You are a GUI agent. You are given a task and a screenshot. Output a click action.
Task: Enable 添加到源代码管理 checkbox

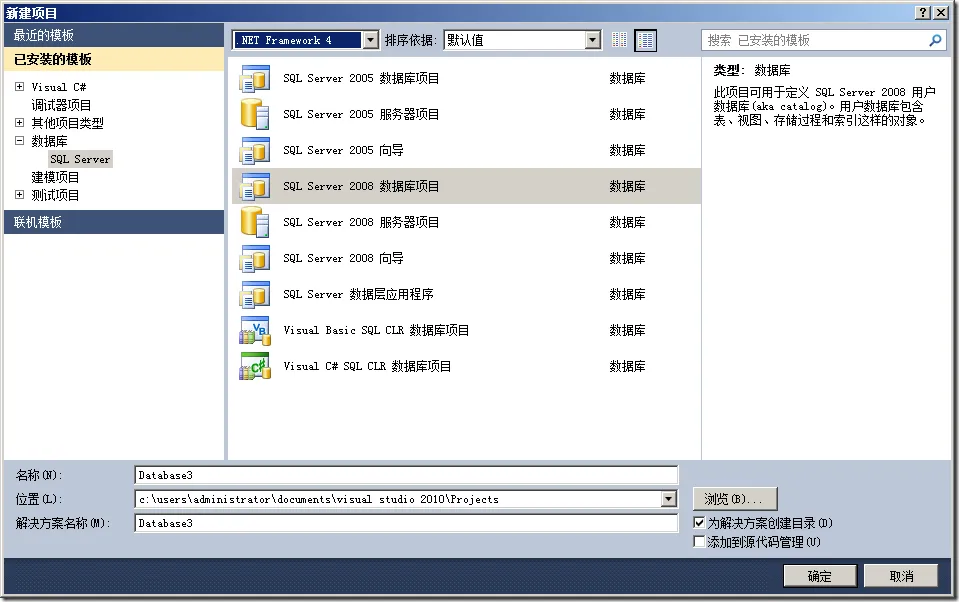tap(700, 542)
